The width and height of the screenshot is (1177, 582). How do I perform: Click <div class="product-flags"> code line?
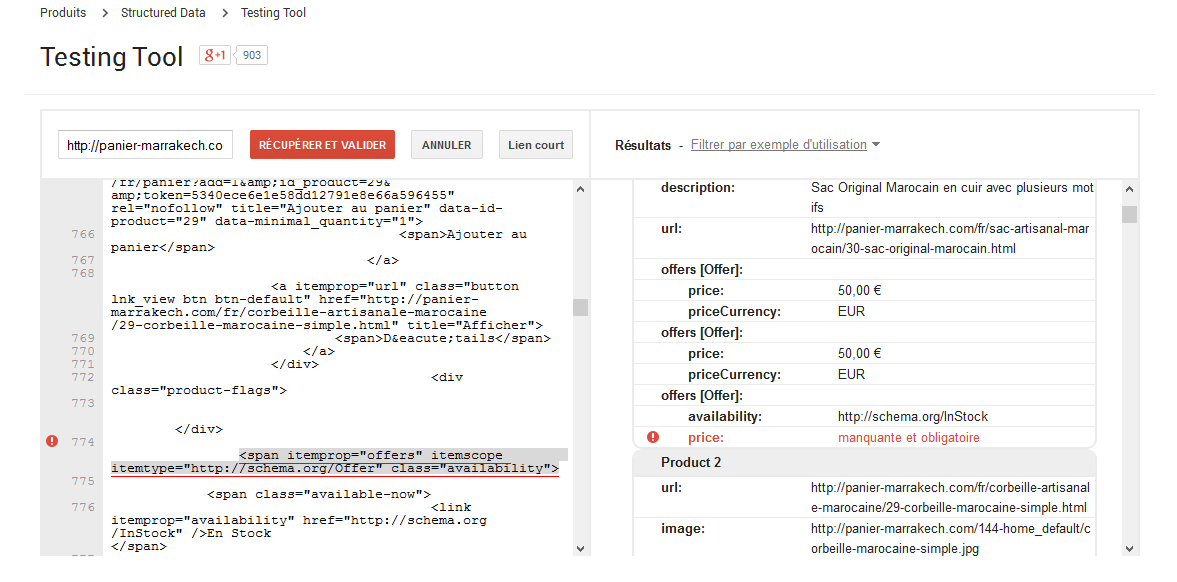[287, 384]
